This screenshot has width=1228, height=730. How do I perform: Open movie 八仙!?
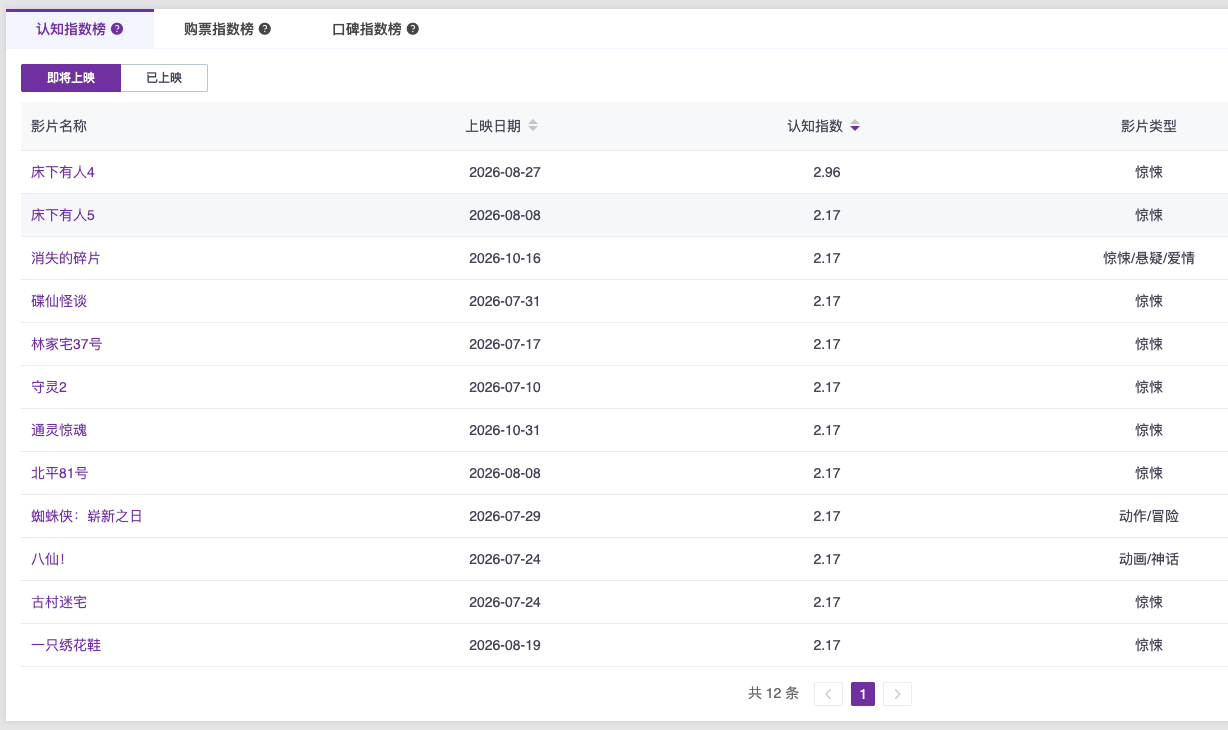pos(48,559)
